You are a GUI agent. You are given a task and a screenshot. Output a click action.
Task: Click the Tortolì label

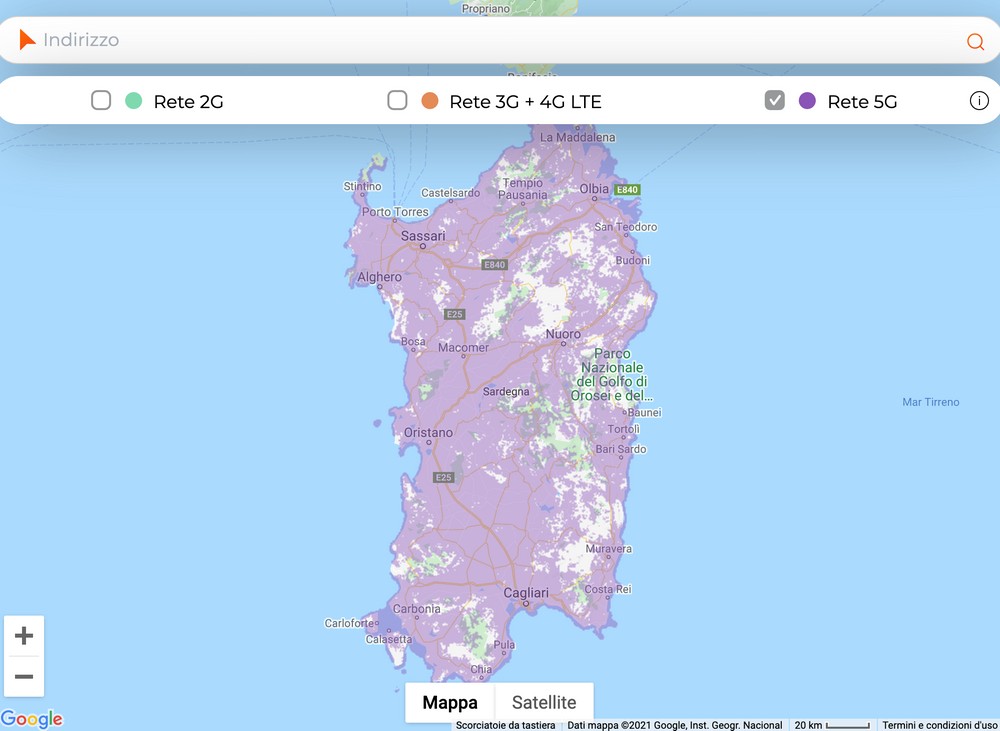[x=624, y=429]
